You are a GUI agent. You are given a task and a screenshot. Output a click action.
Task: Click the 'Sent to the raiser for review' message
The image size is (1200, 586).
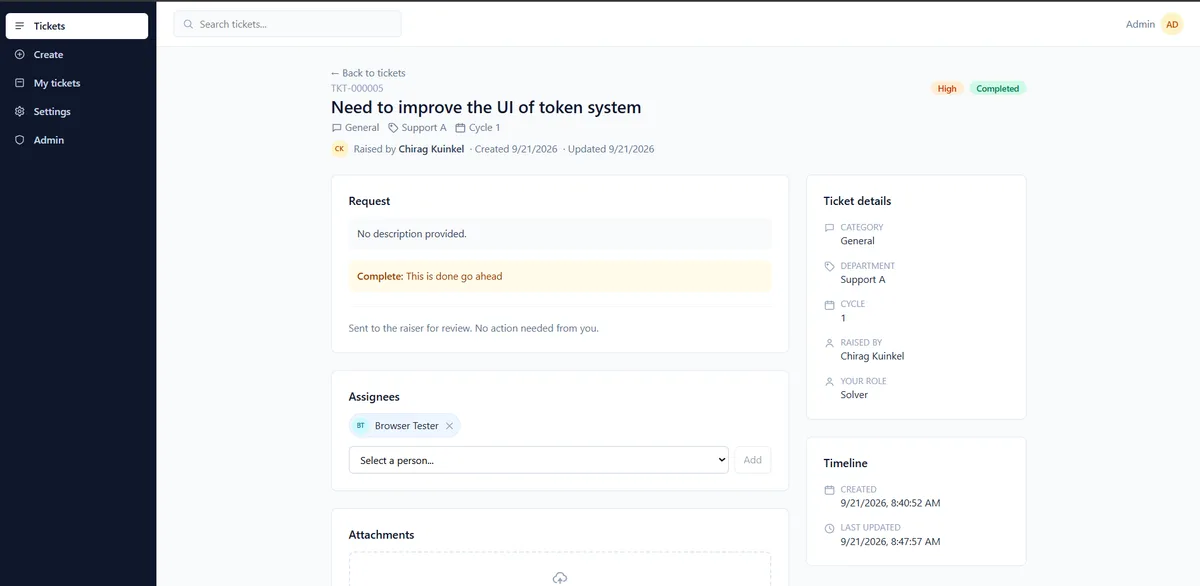[473, 328]
